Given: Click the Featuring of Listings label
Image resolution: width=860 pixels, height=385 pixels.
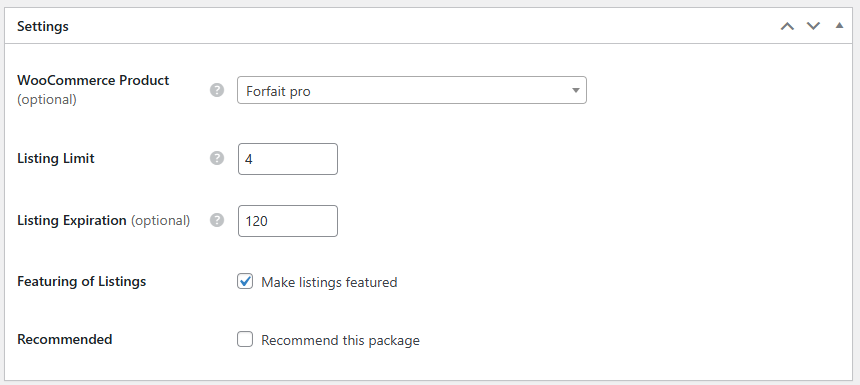Looking at the screenshot, I should 82,281.
